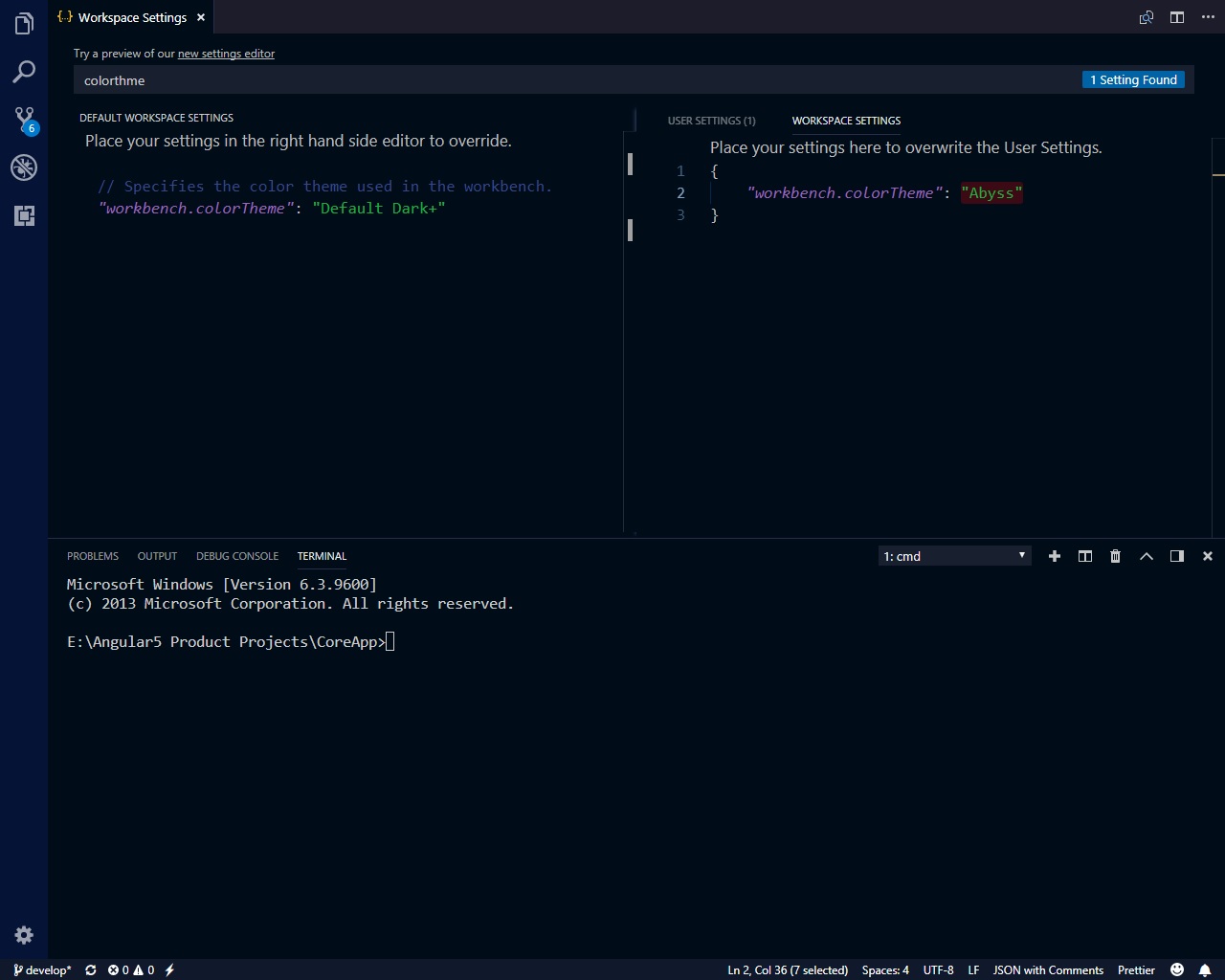The width and height of the screenshot is (1225, 980).
Task: Change file encoding UTF-8
Action: (x=938, y=969)
